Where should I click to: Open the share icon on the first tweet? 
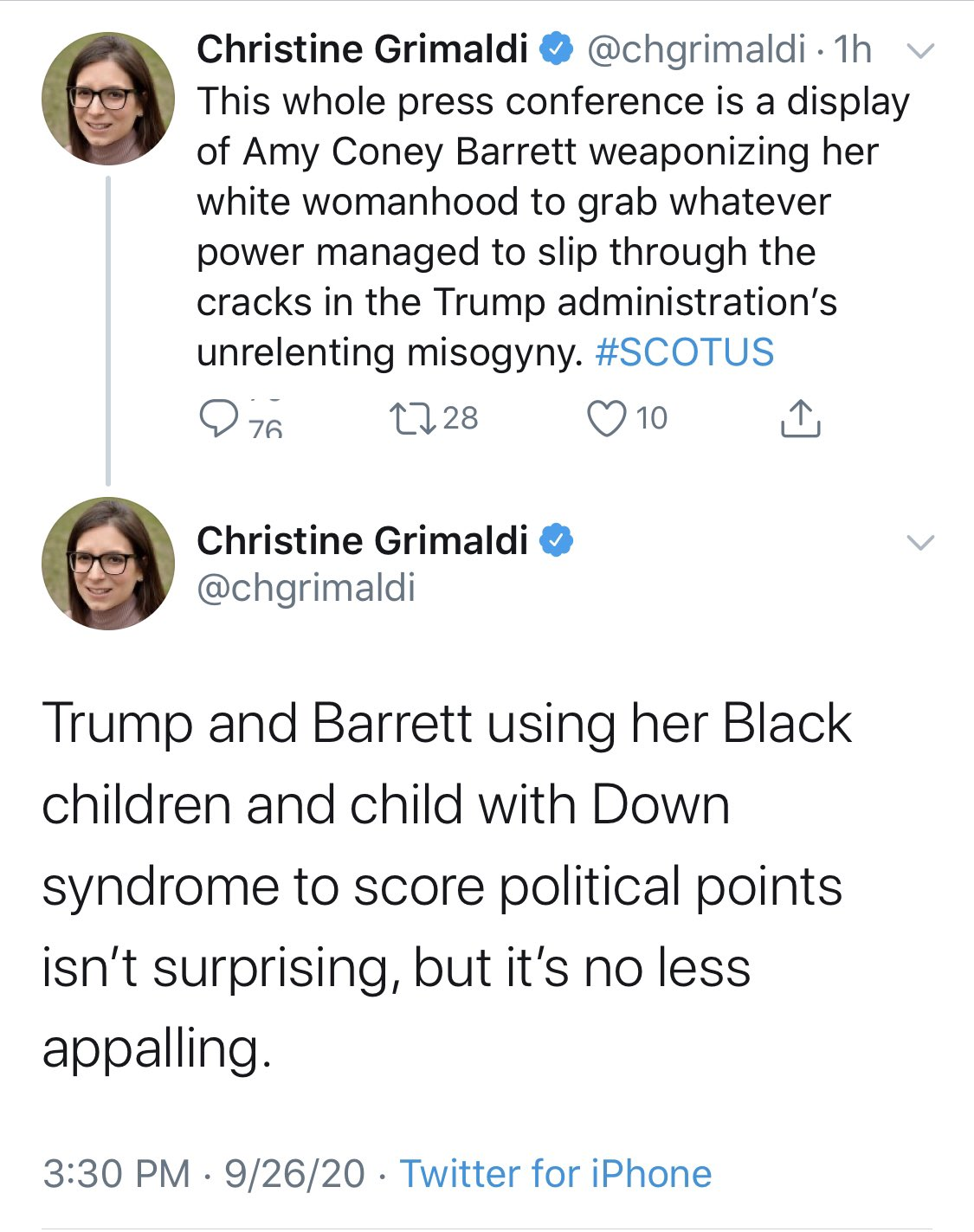[800, 418]
